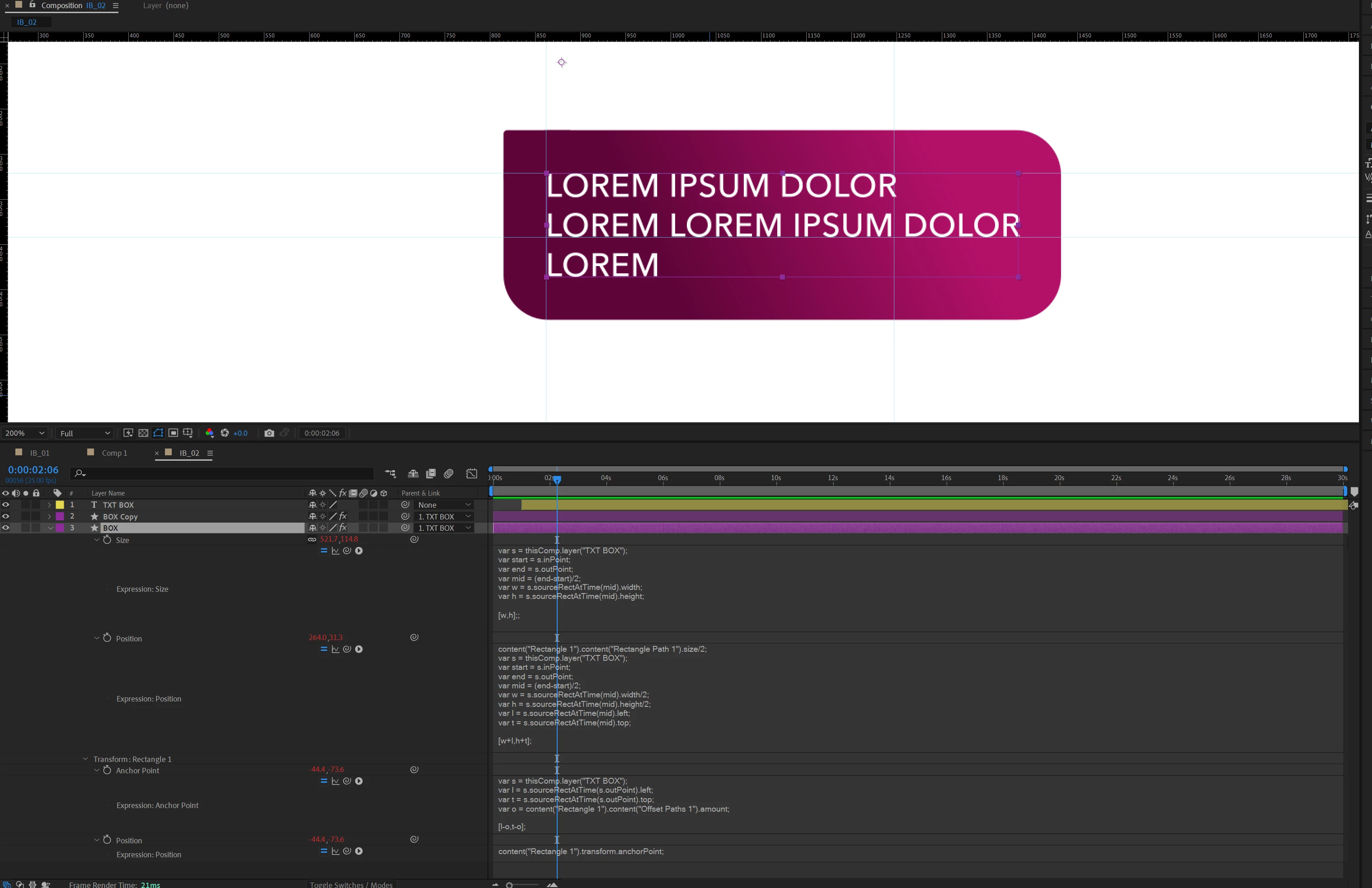1372x888 pixels.
Task: Toggle the transparency grid icon
Action: [144, 433]
